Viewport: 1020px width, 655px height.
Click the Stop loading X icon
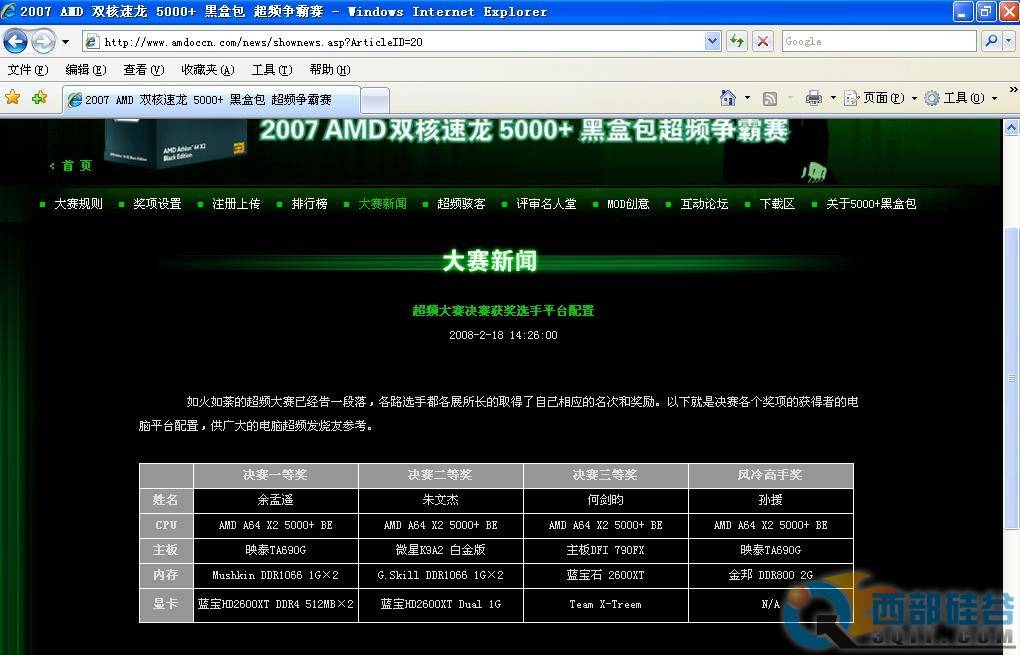(x=763, y=42)
